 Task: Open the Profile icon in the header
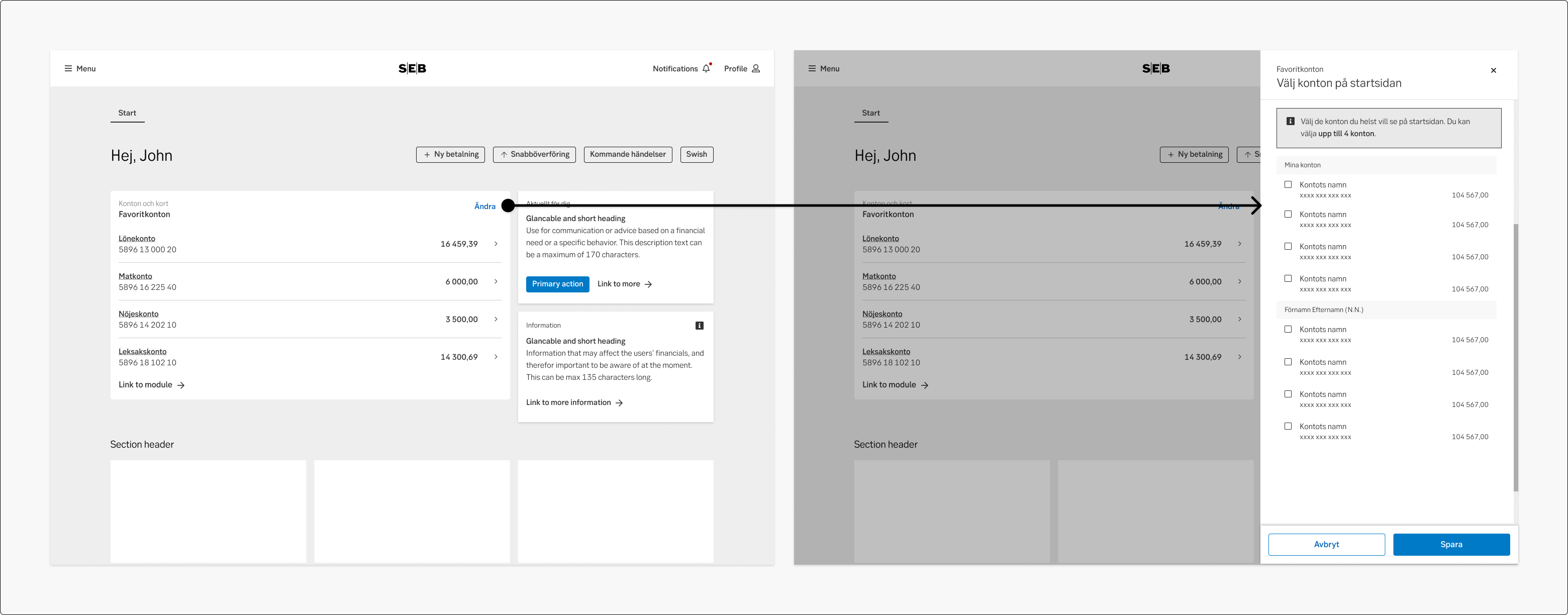click(755, 68)
